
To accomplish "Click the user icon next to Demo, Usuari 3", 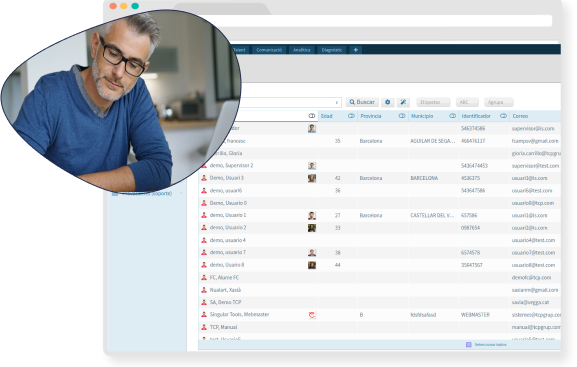I will coord(204,178).
